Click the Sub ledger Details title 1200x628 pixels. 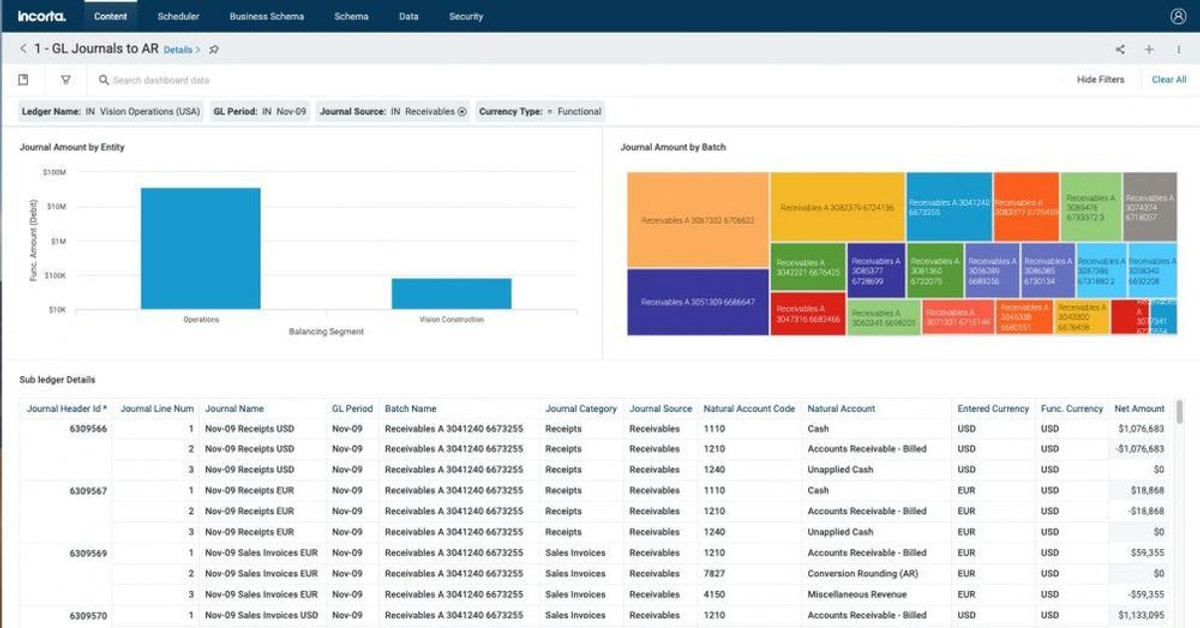pyautogui.click(x=57, y=379)
